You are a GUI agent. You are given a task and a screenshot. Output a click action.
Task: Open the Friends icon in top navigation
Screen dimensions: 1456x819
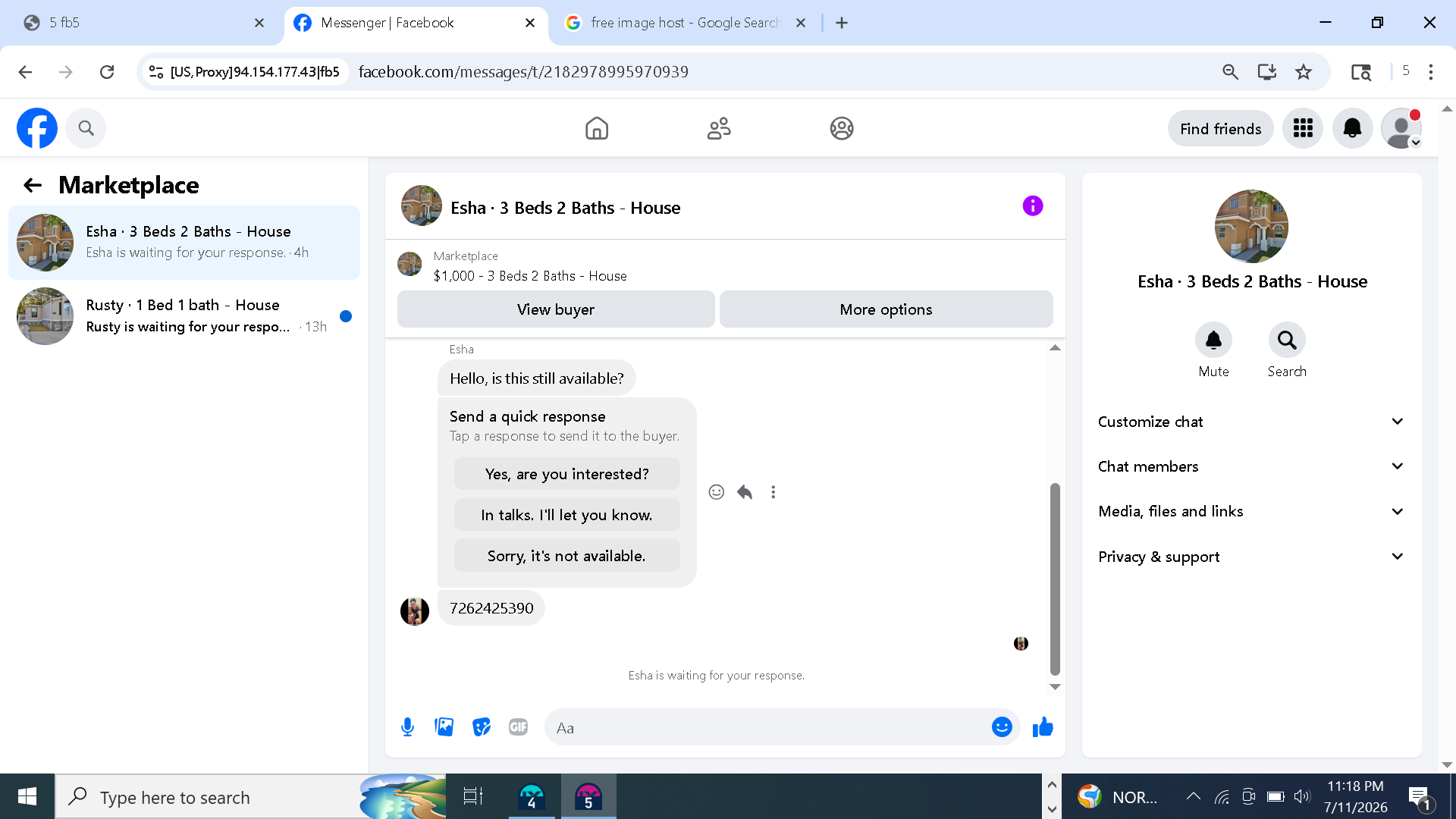pos(719,128)
